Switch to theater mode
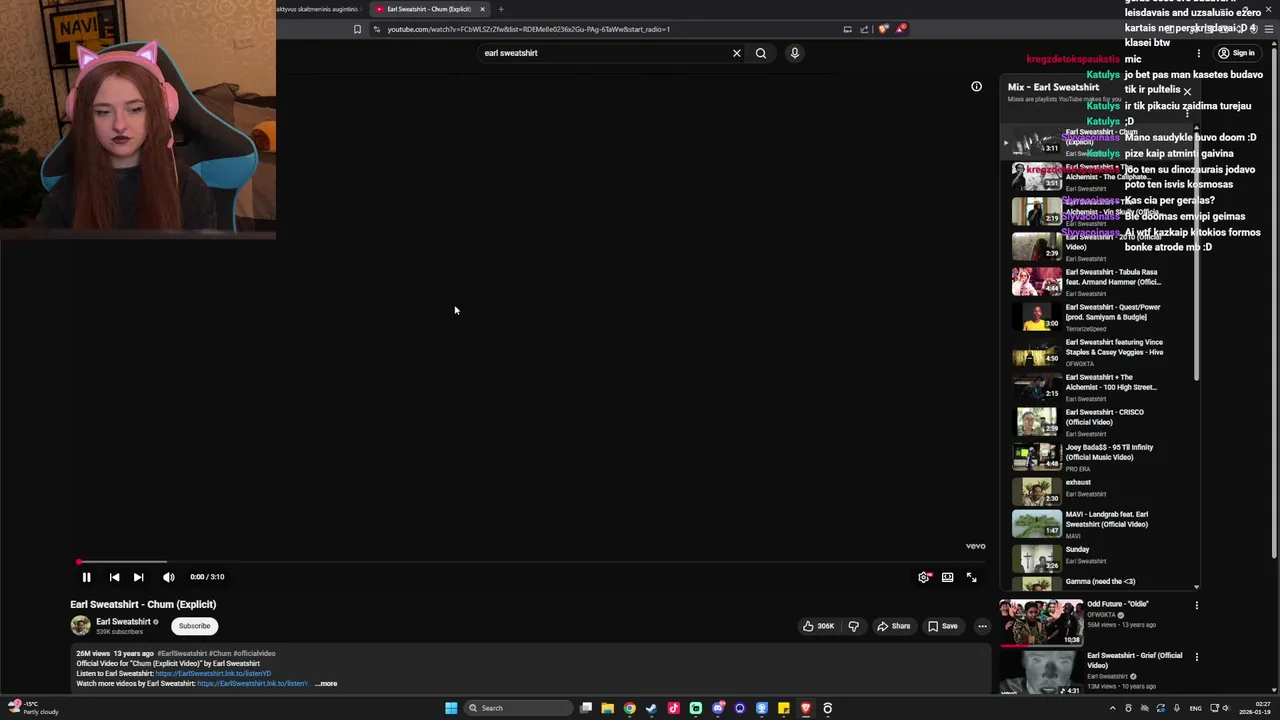1280x720 pixels. click(947, 577)
